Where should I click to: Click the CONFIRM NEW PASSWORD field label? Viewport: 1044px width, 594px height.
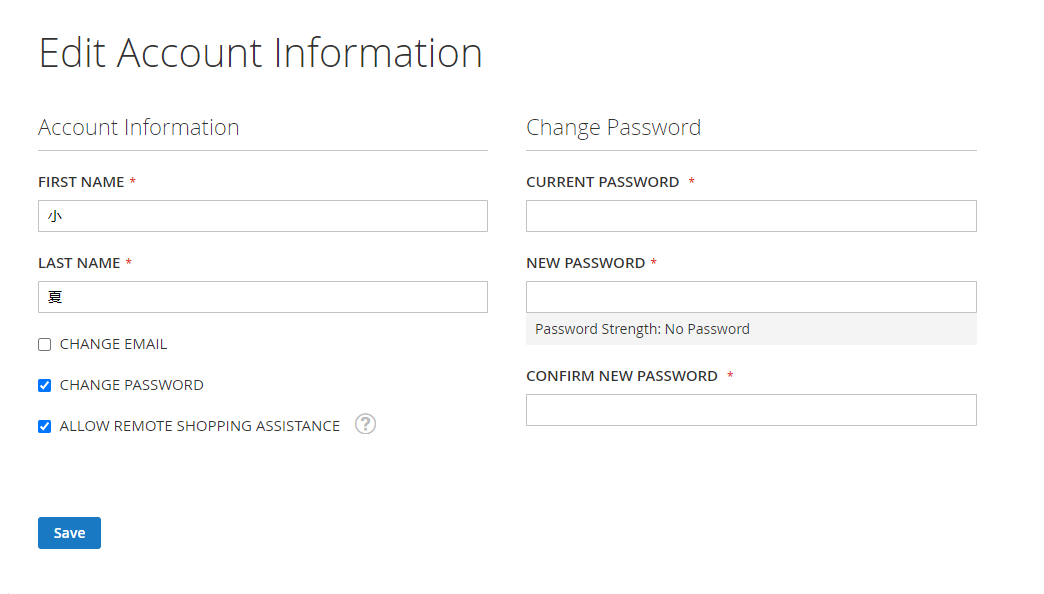pos(622,376)
